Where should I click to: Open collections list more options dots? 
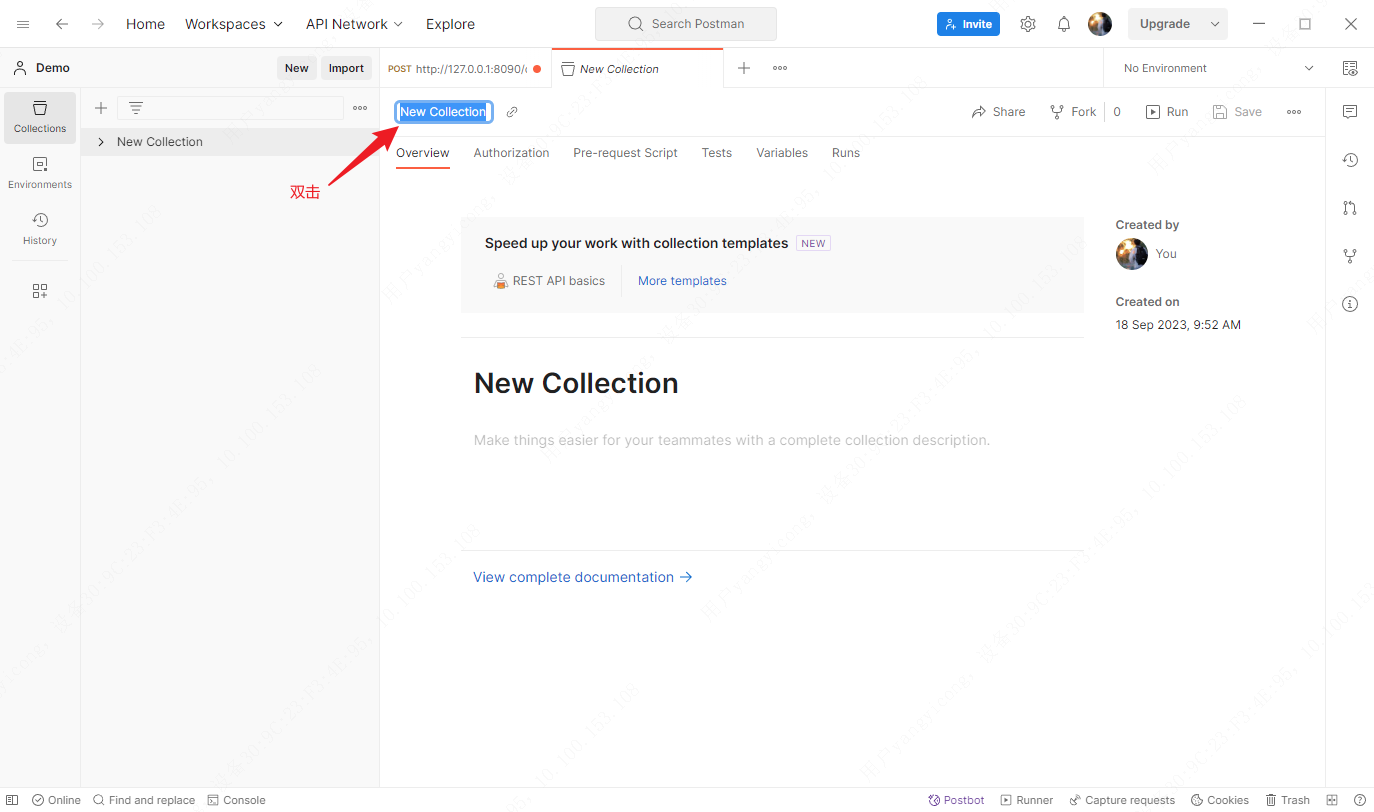(x=360, y=108)
